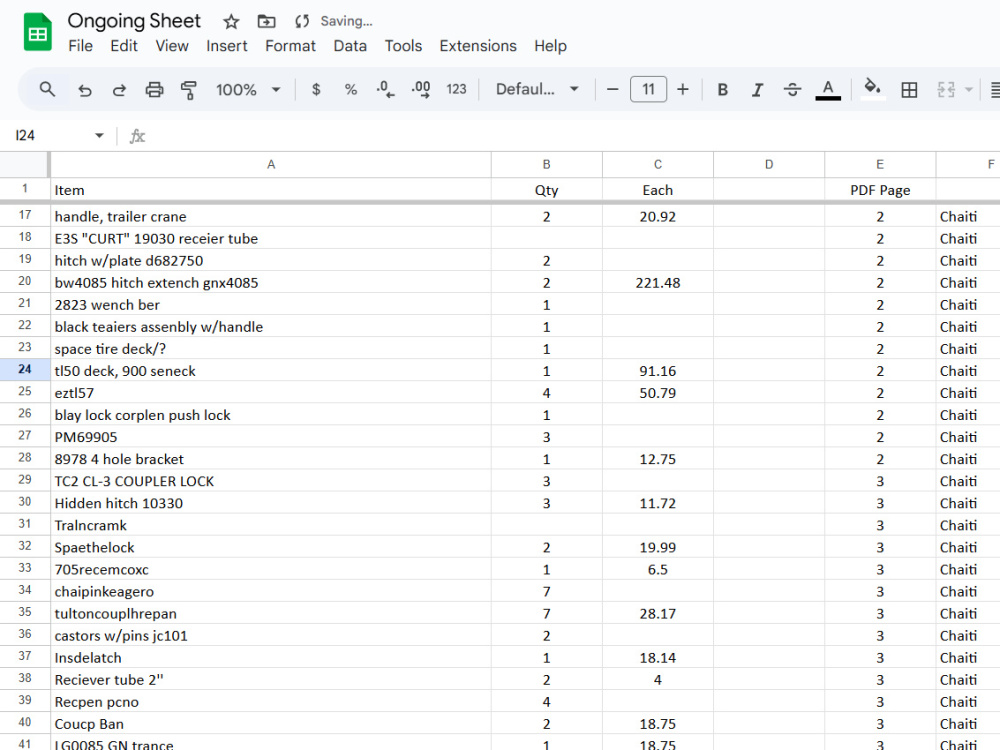
Task: Toggle strikethrough formatting
Action: point(792,89)
